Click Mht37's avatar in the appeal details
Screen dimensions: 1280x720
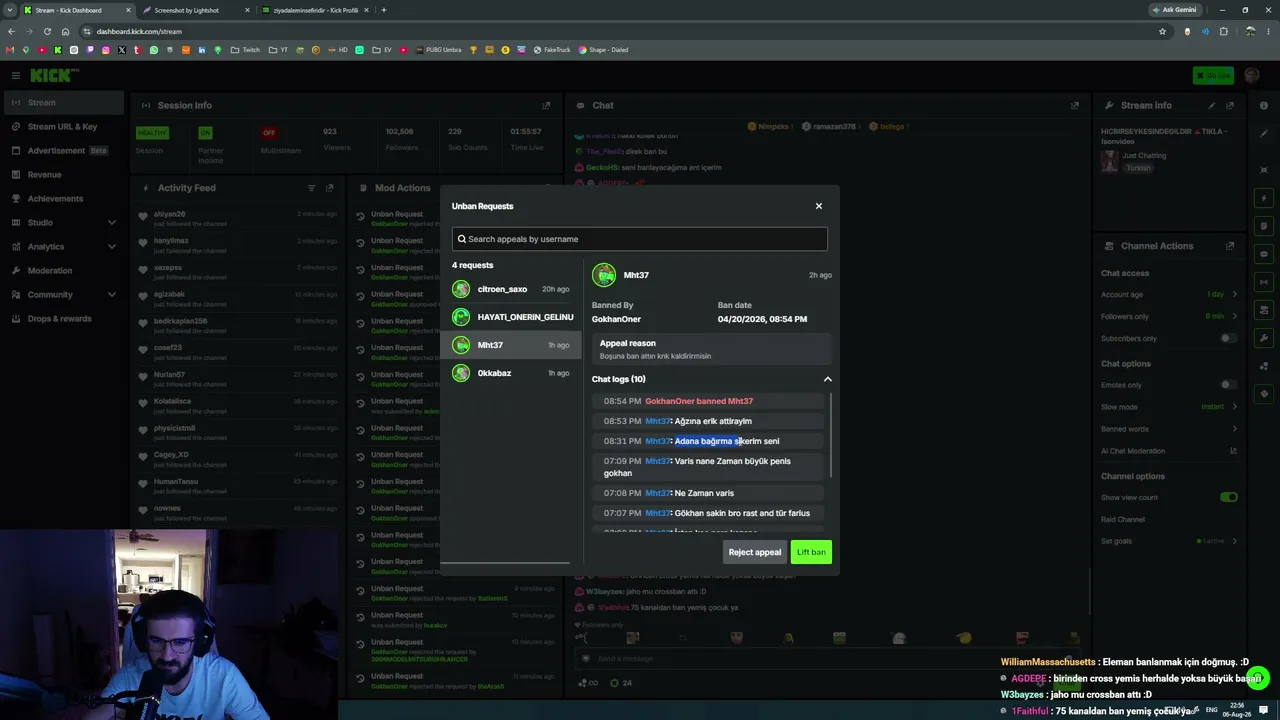(604, 275)
